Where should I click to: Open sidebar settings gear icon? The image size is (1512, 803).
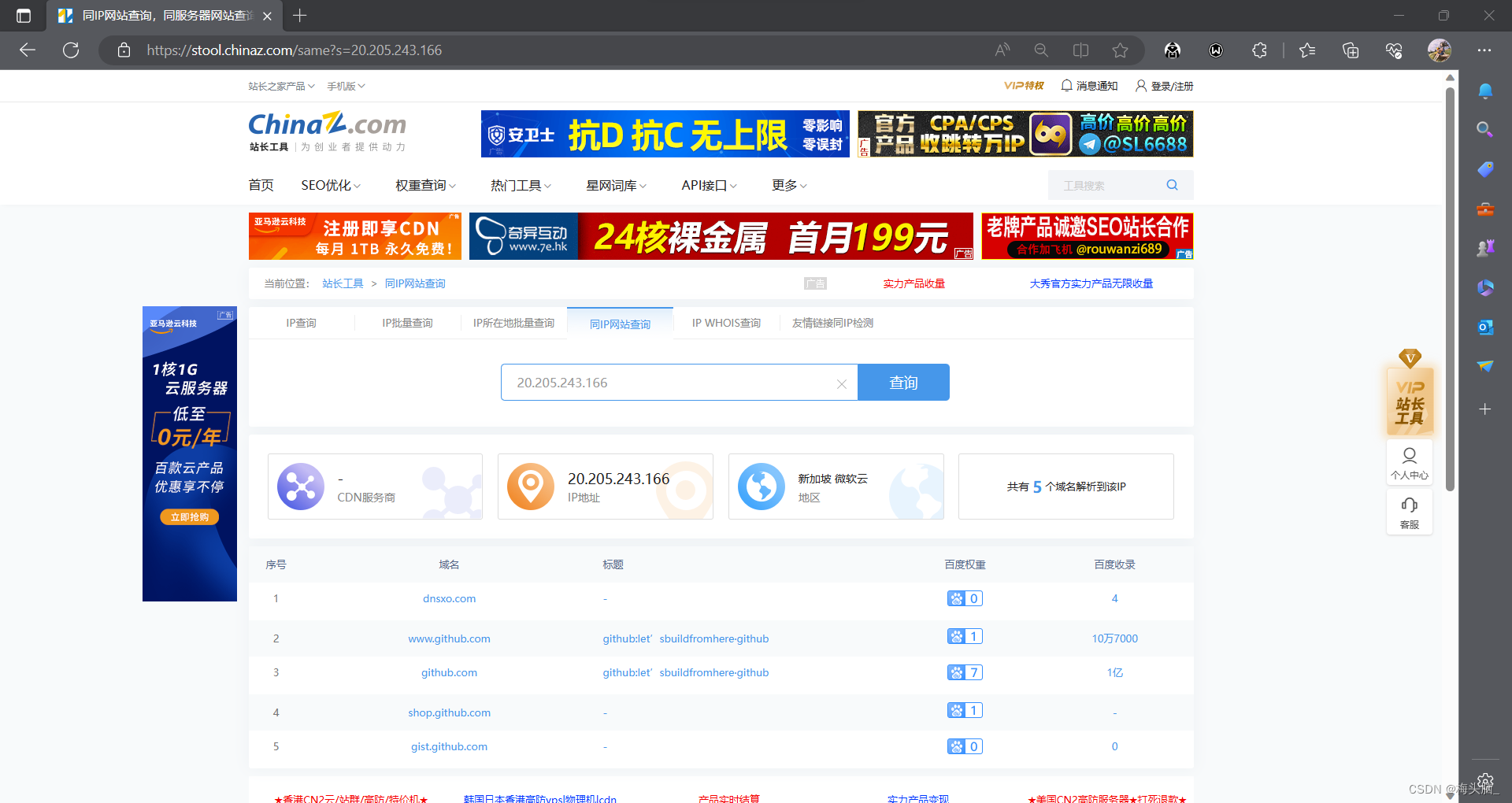(1485, 781)
